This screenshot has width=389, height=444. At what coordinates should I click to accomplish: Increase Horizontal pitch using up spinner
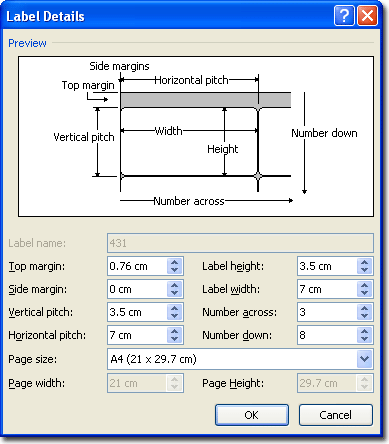pyautogui.click(x=174, y=331)
